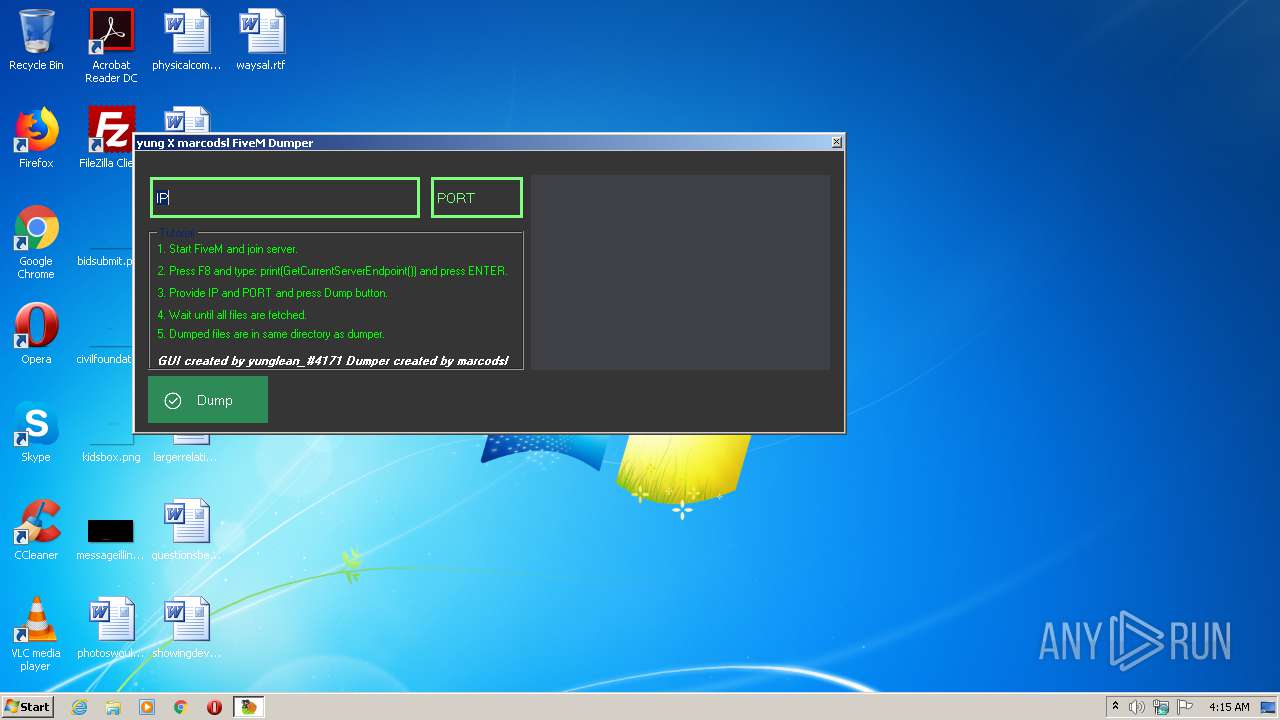Click the volume speaker tray icon
The width and height of the screenshot is (1280, 720).
(1137, 707)
